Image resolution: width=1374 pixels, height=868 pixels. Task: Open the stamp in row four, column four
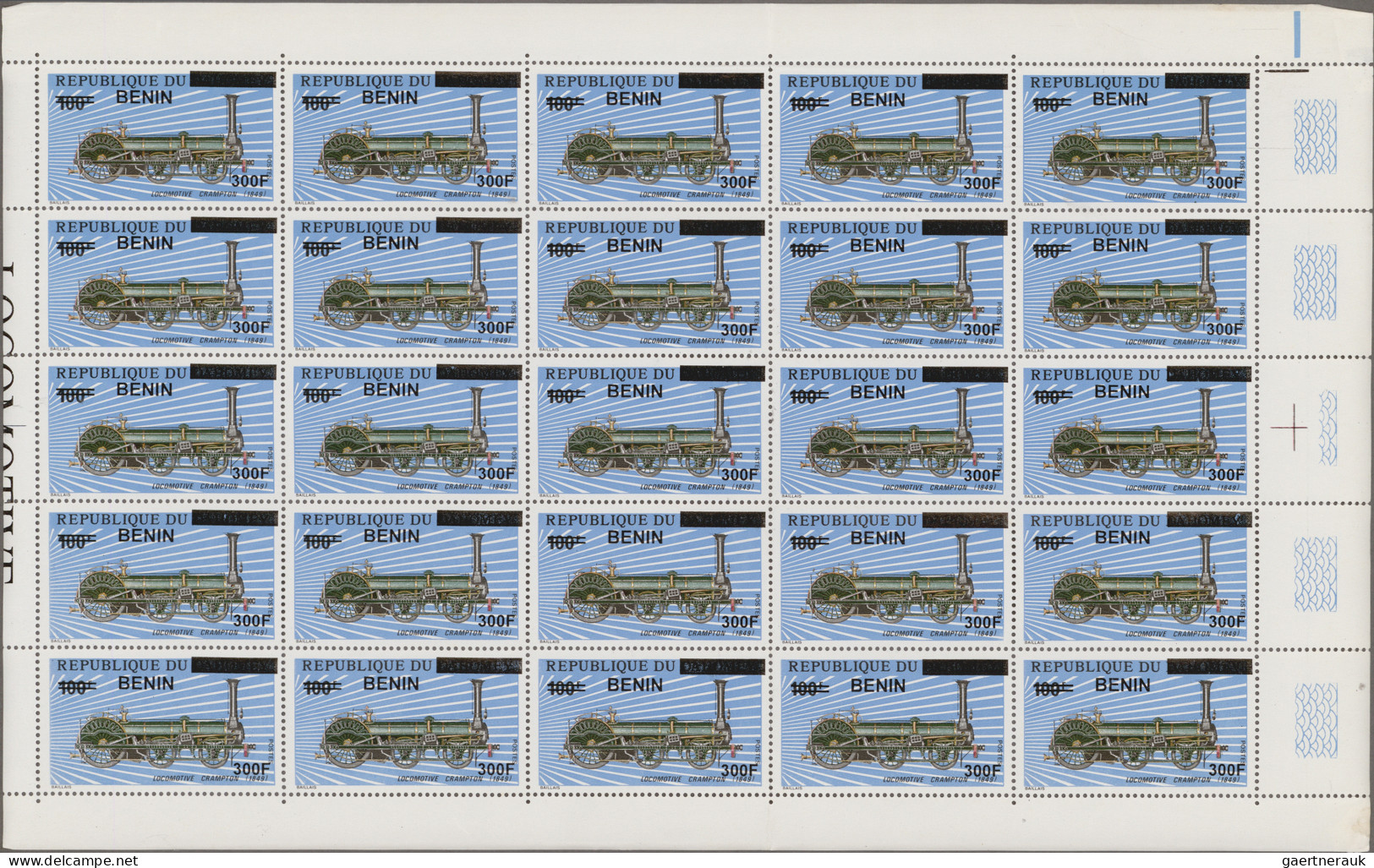(894, 575)
